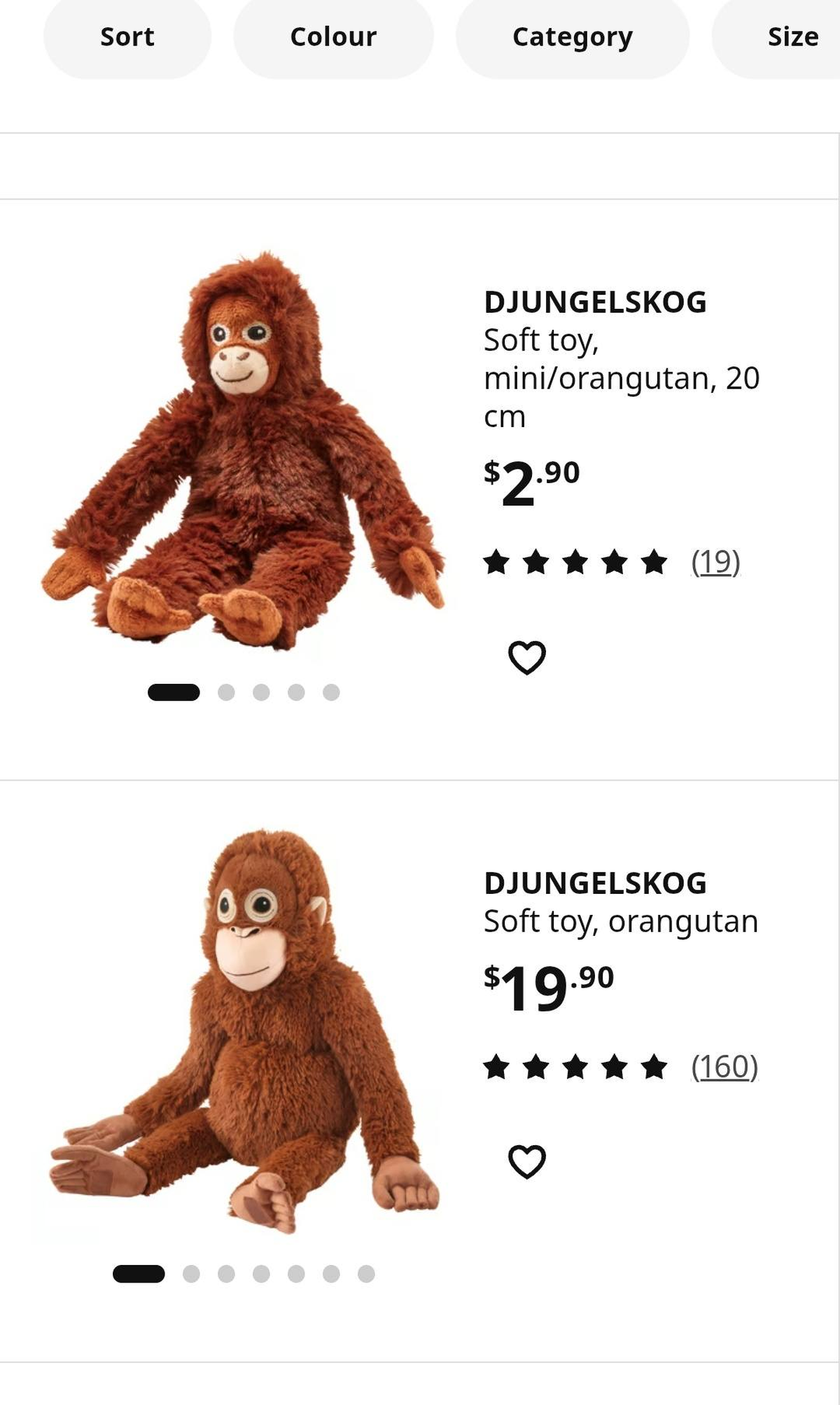
Task: Open the Sort filter
Action: (x=127, y=37)
